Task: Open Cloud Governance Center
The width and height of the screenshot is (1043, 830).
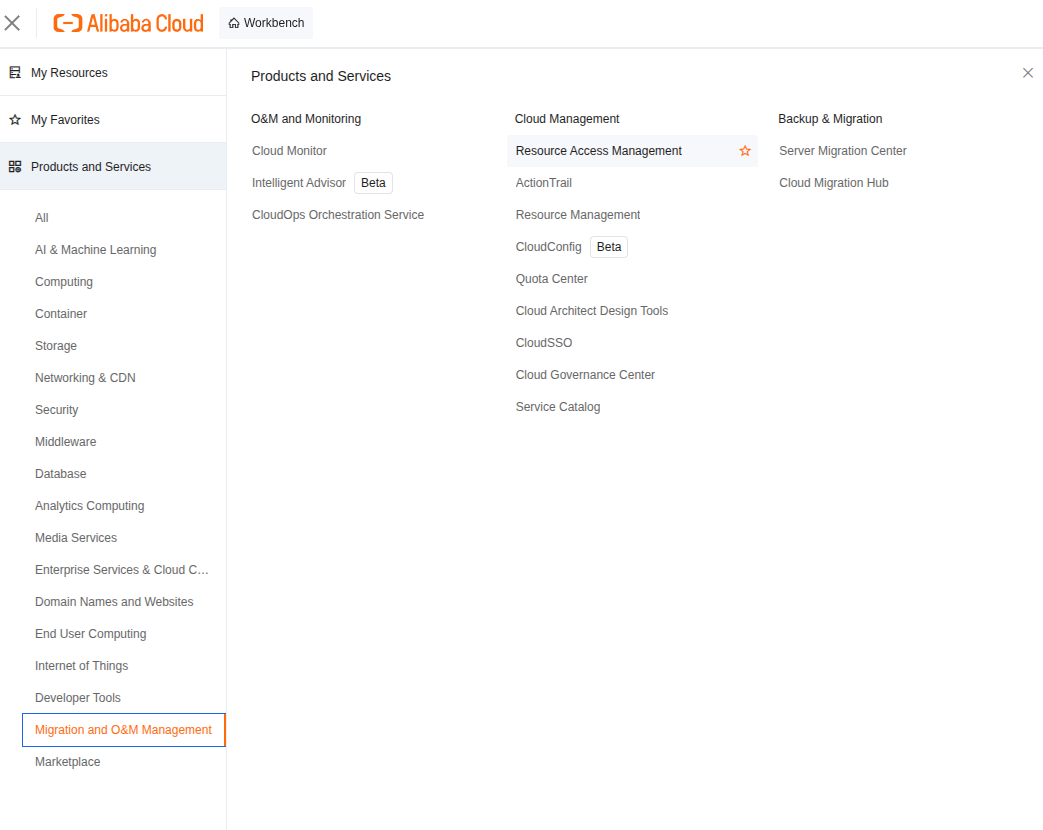Action: pyautogui.click(x=585, y=375)
